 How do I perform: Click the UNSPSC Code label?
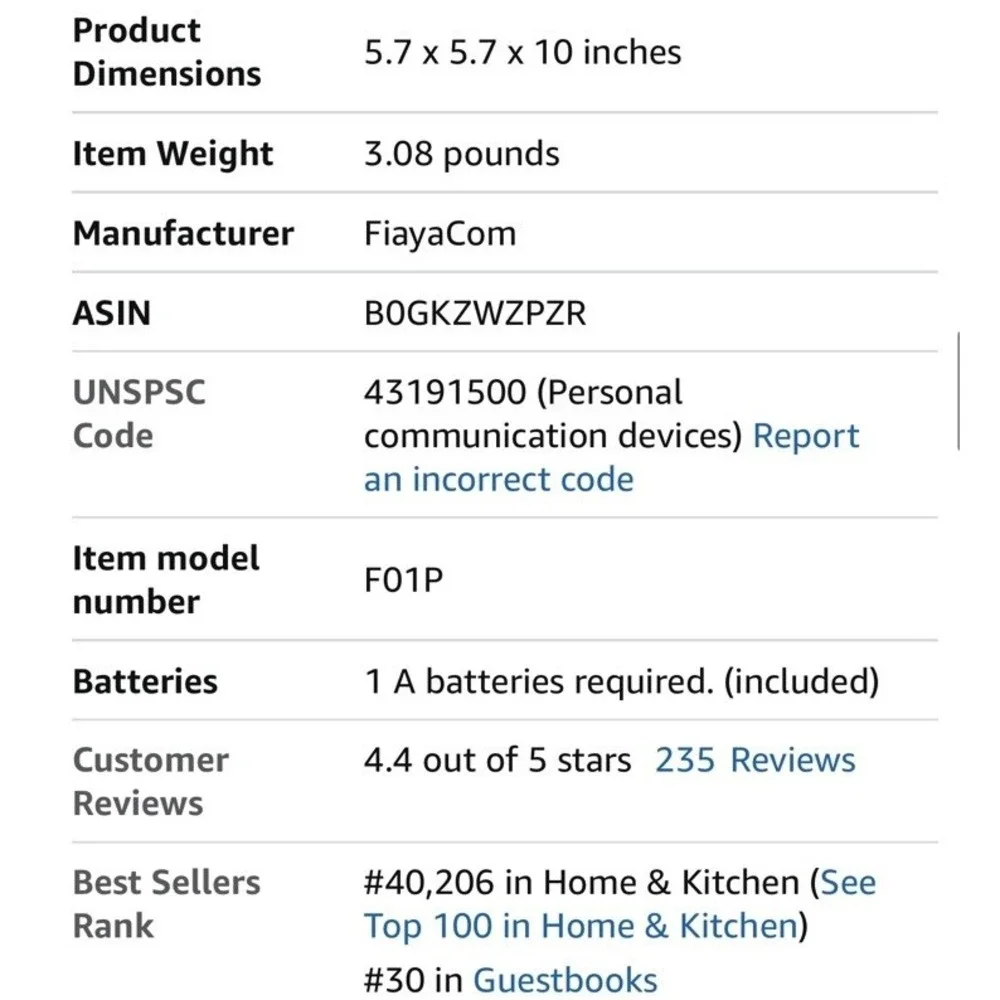tap(139, 413)
